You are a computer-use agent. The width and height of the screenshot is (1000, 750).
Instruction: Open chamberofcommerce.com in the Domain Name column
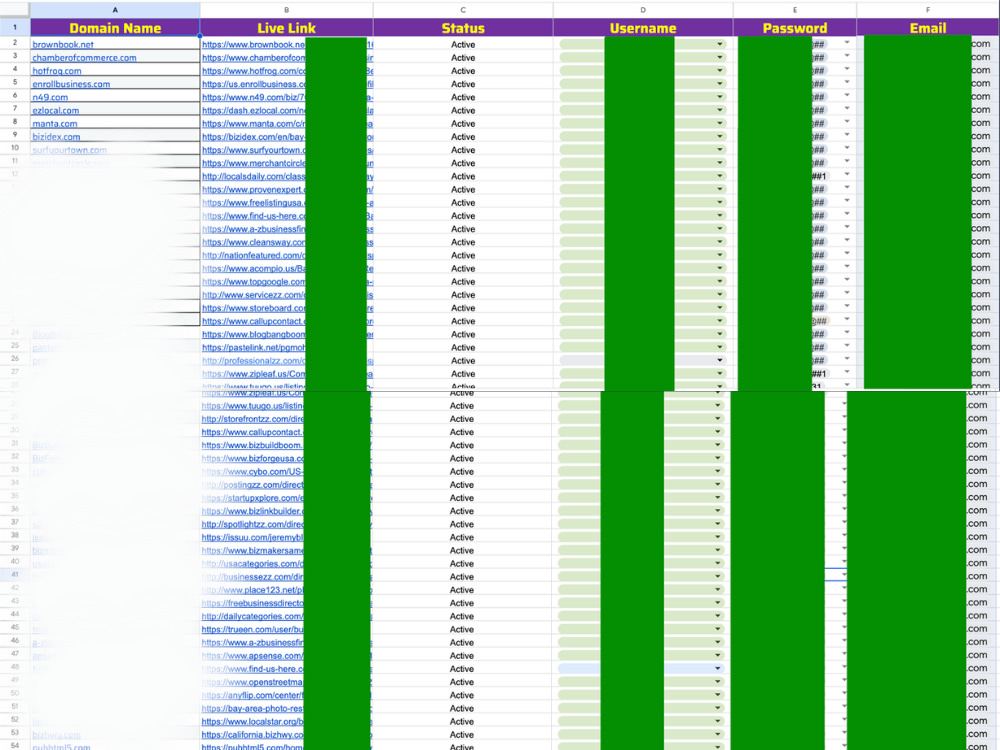[84, 57]
